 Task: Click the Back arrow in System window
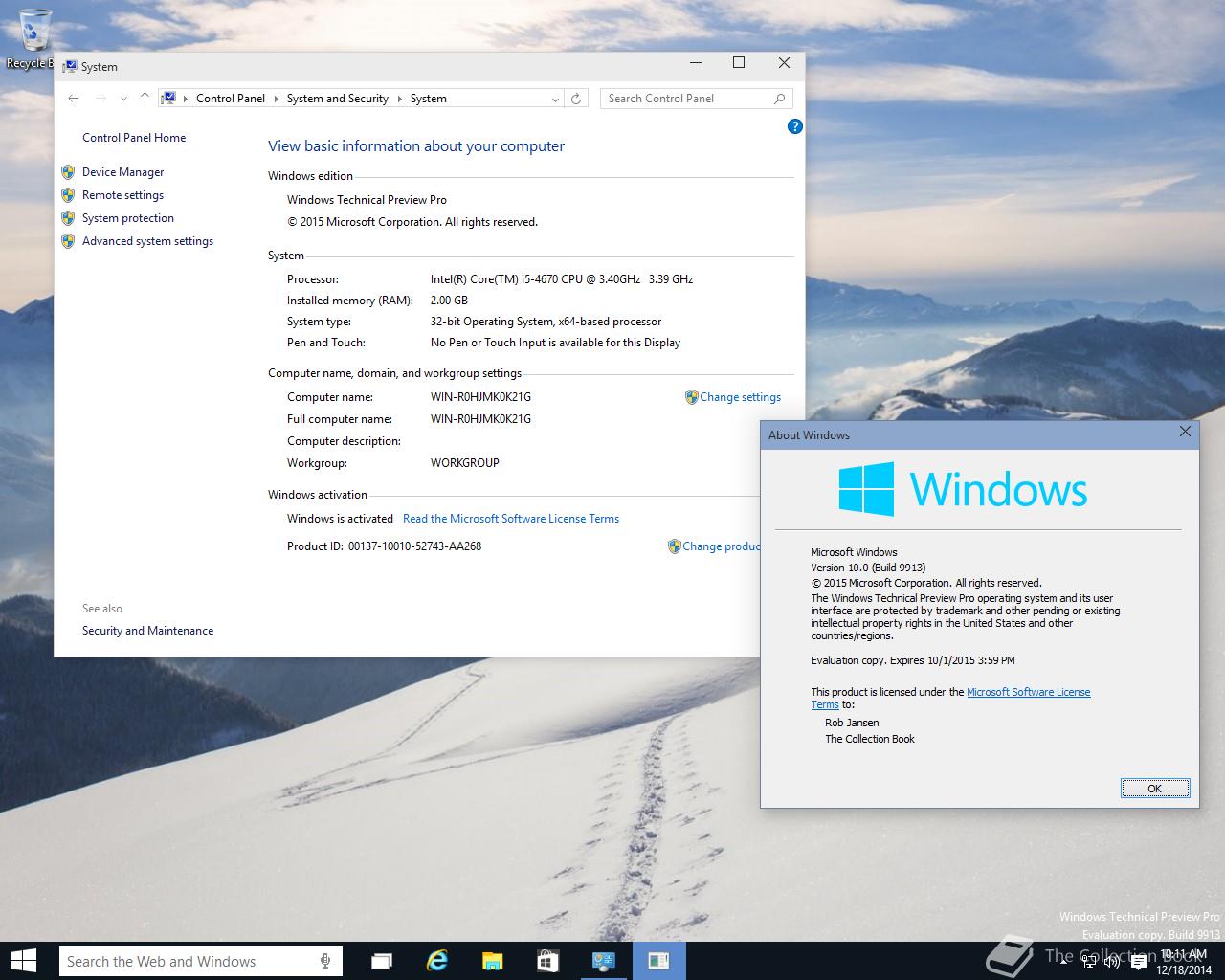[x=74, y=98]
